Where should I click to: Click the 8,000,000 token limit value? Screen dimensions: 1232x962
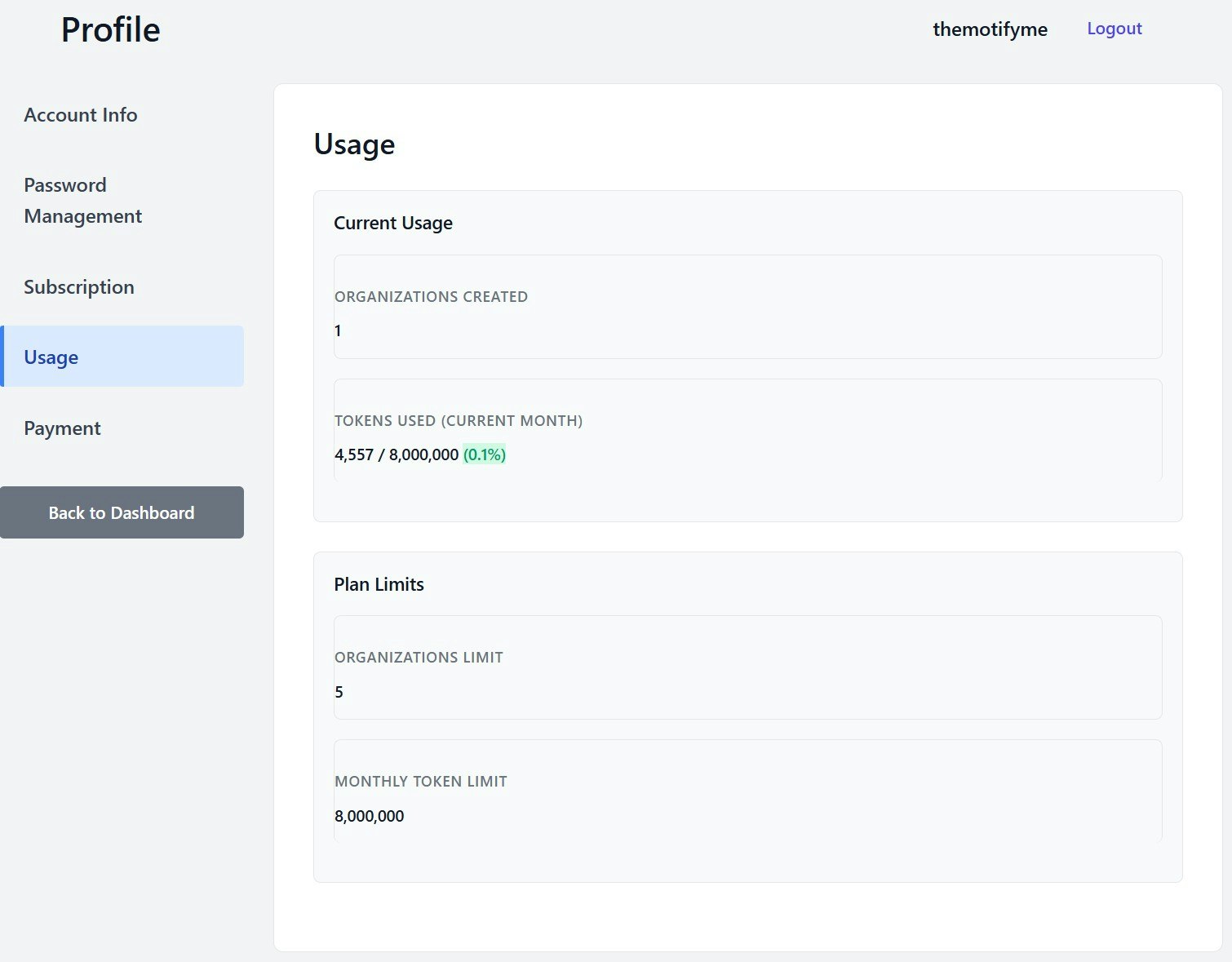(369, 815)
